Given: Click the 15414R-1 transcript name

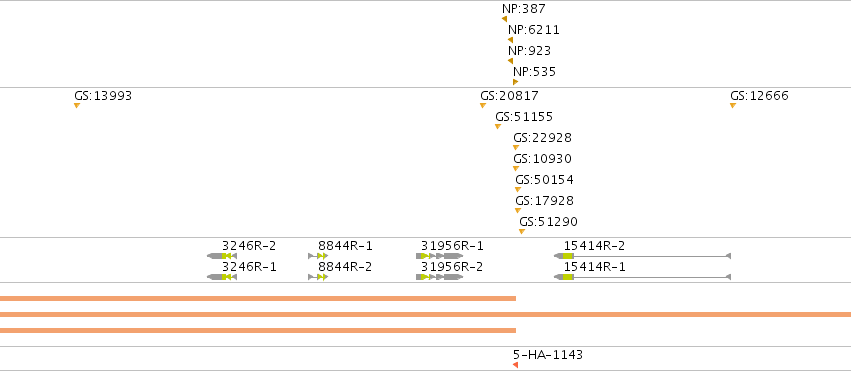Looking at the screenshot, I should pyautogui.click(x=595, y=267).
